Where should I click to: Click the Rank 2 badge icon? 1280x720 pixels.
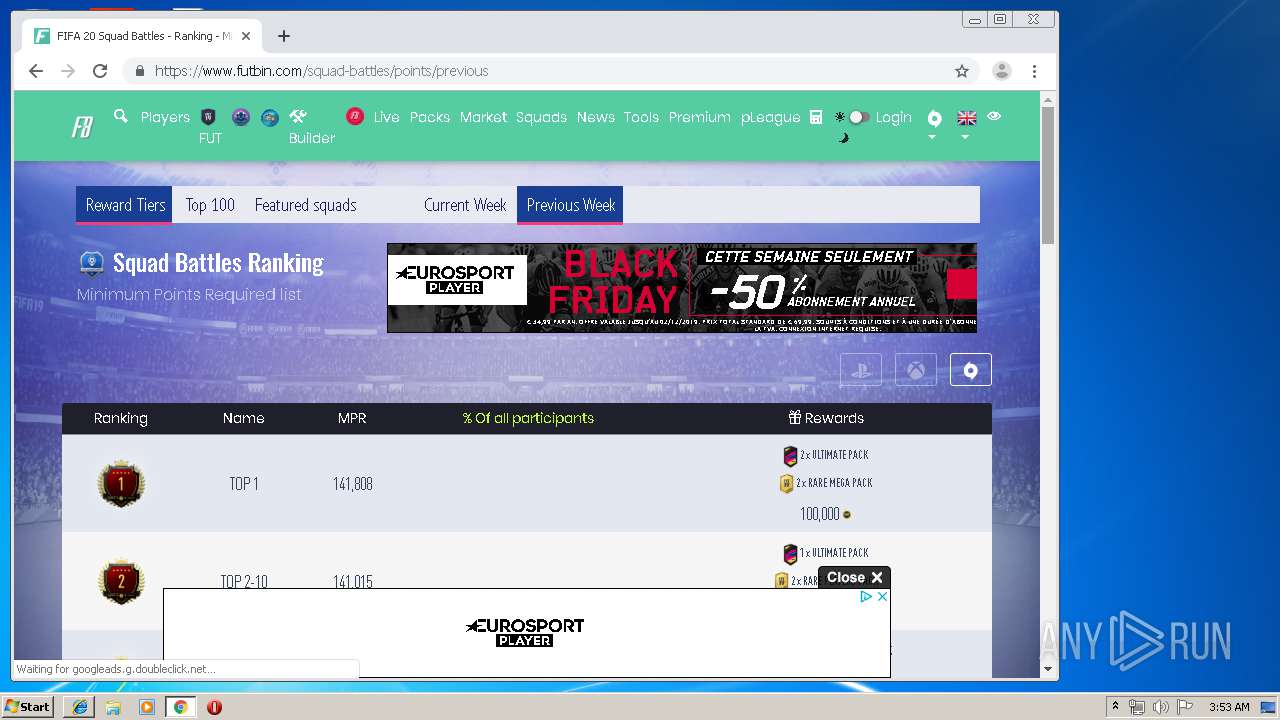pos(121,582)
